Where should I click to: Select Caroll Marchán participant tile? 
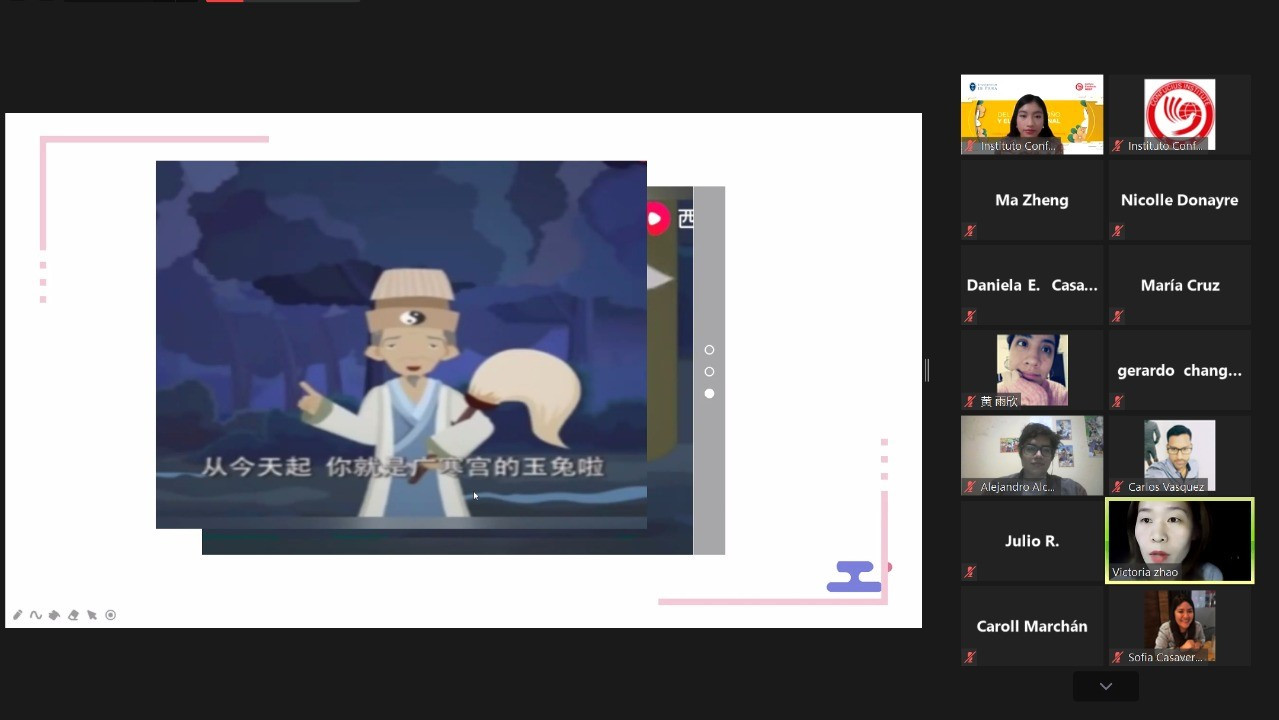pos(1031,626)
